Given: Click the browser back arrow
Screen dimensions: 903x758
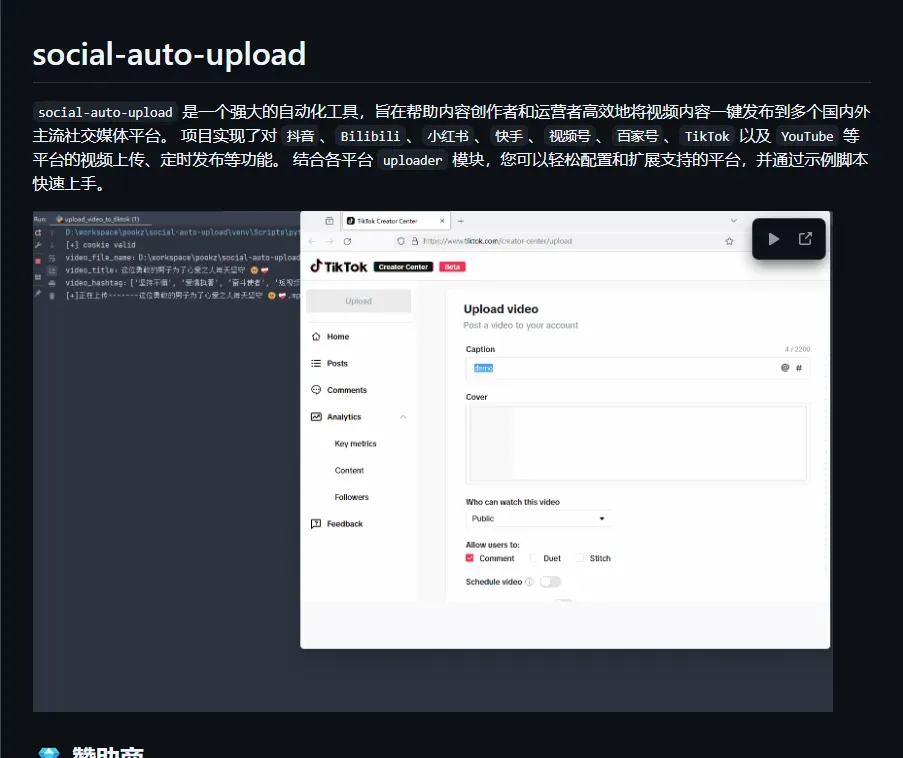Looking at the screenshot, I should (312, 241).
